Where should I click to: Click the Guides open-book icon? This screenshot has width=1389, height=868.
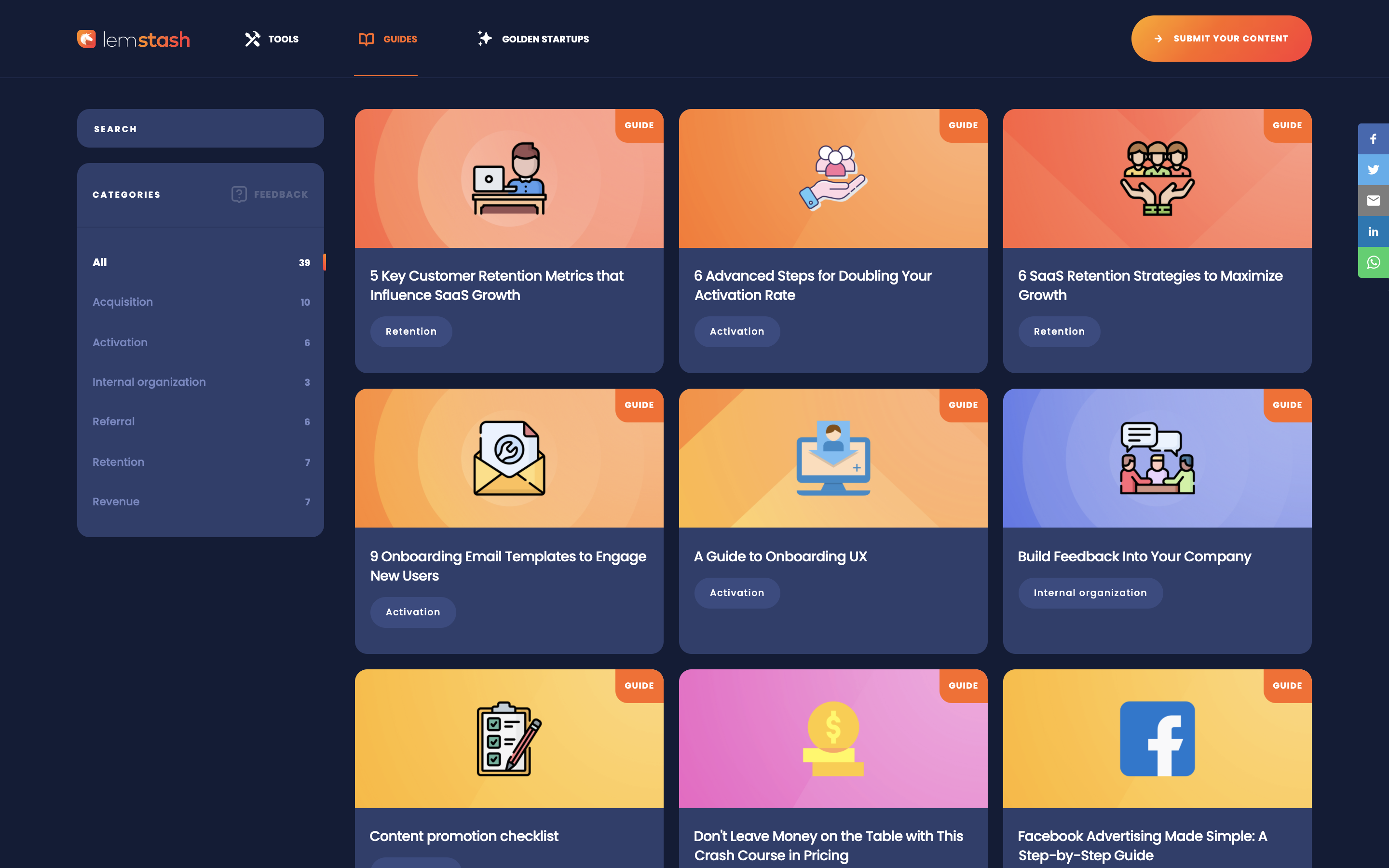pyautogui.click(x=366, y=39)
